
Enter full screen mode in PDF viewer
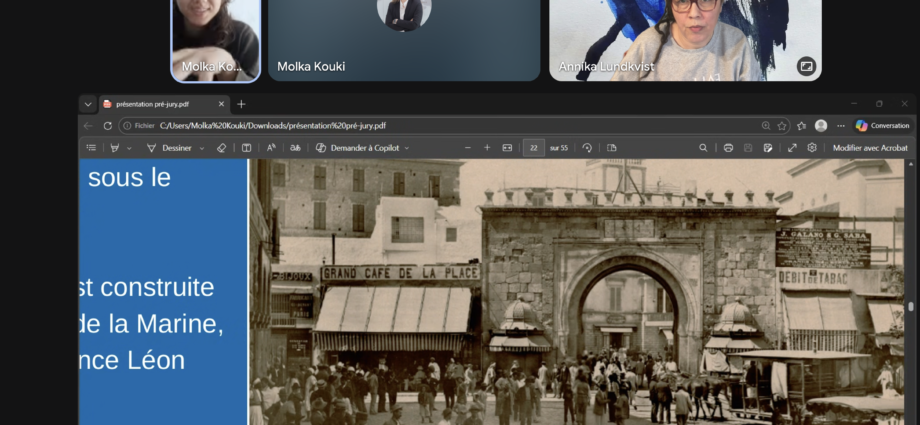tap(792, 148)
